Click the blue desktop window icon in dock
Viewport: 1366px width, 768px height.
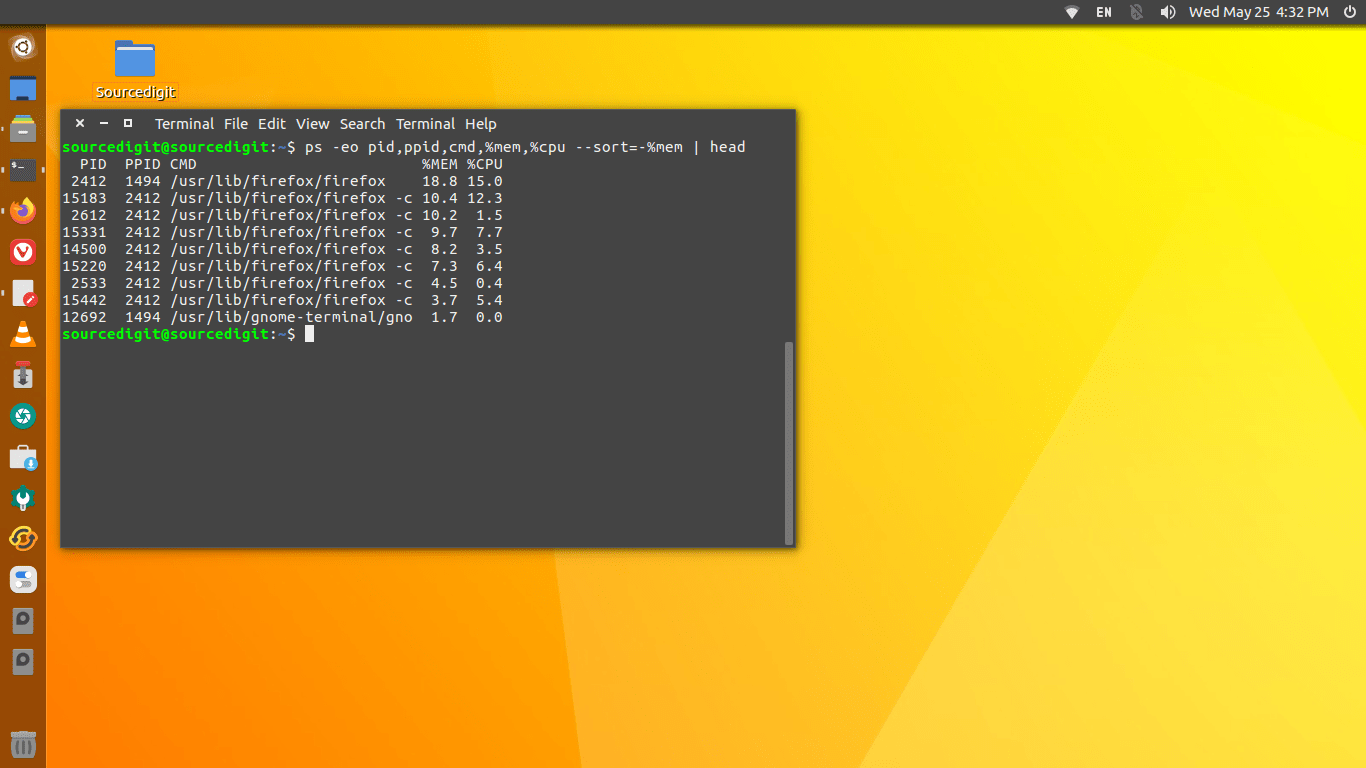[x=23, y=89]
